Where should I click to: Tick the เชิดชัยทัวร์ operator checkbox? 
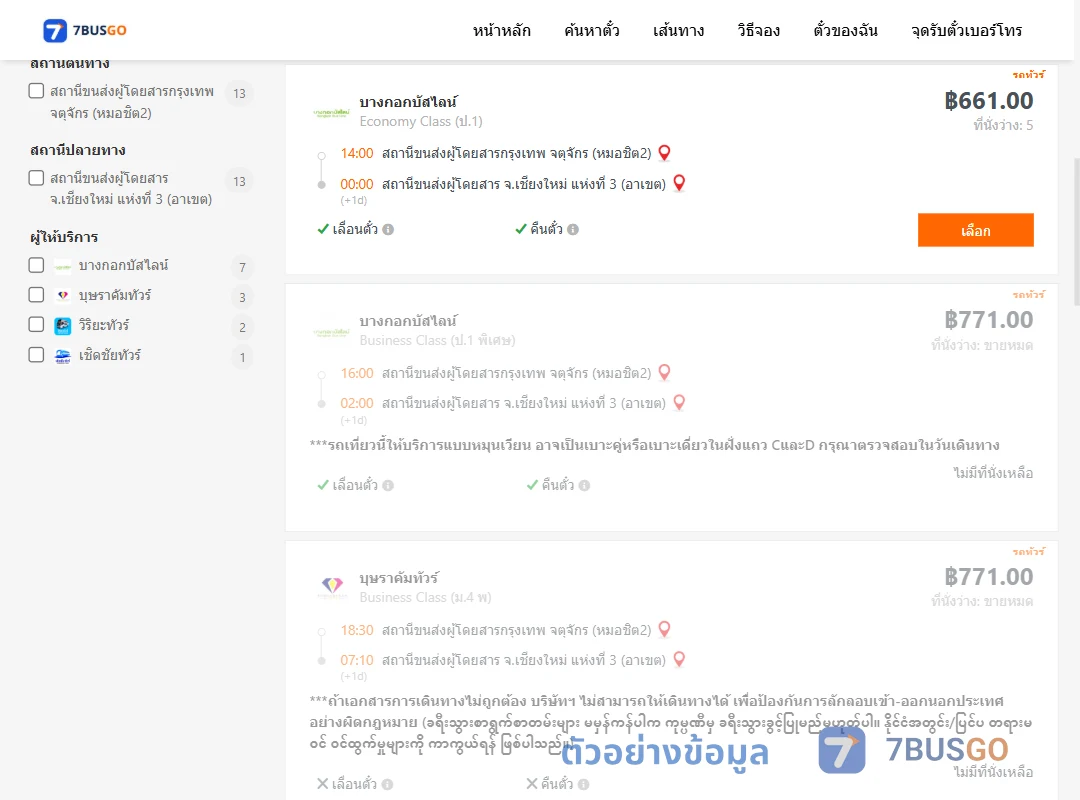pos(37,355)
